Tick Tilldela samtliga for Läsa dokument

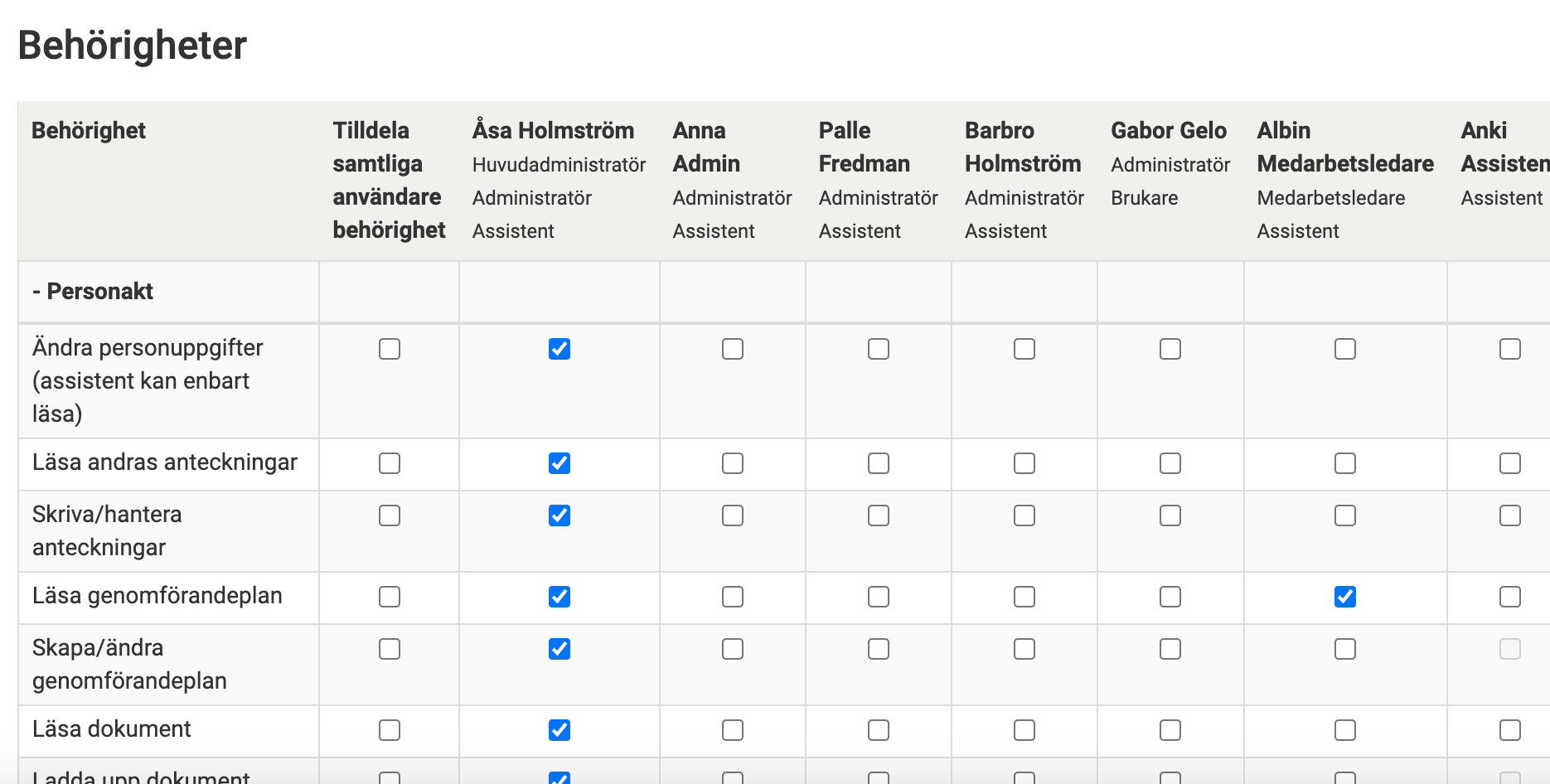(x=390, y=730)
